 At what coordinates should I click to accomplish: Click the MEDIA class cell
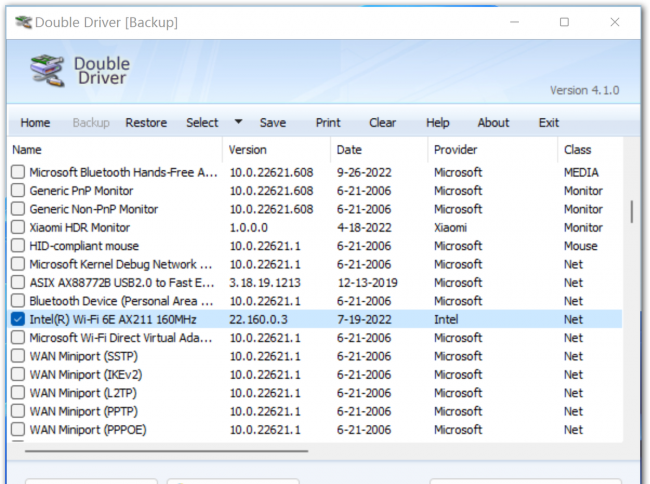(581, 172)
